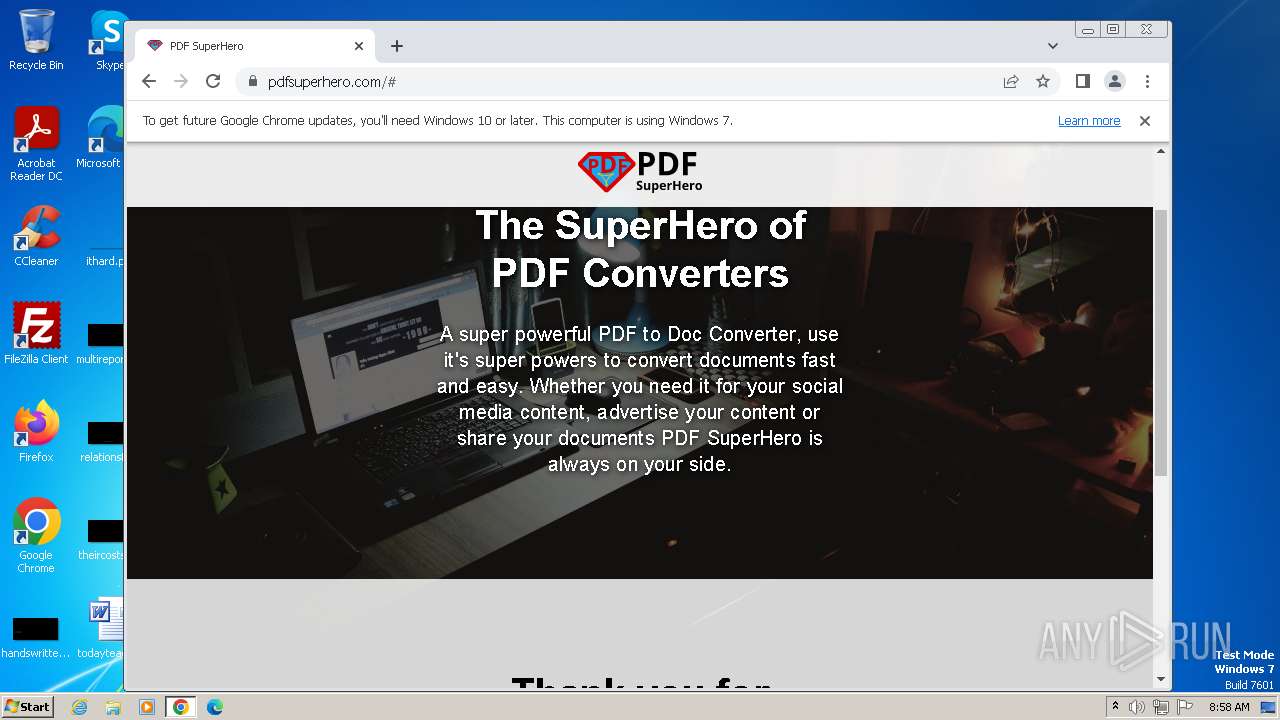
Task: Open a new tab with the plus button
Action: click(x=397, y=46)
